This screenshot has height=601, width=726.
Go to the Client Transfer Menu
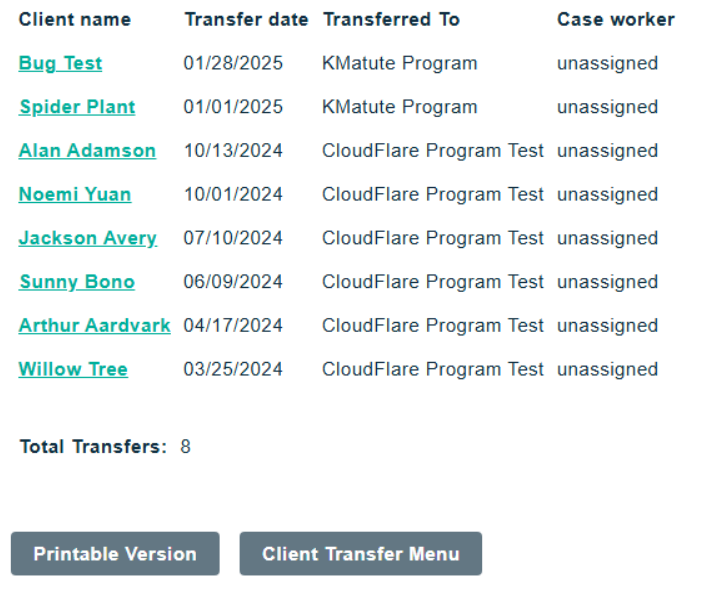coord(361,554)
